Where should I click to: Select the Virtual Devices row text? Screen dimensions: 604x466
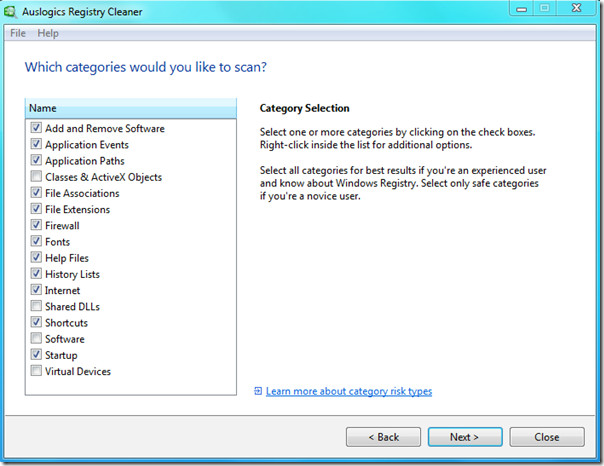point(78,371)
